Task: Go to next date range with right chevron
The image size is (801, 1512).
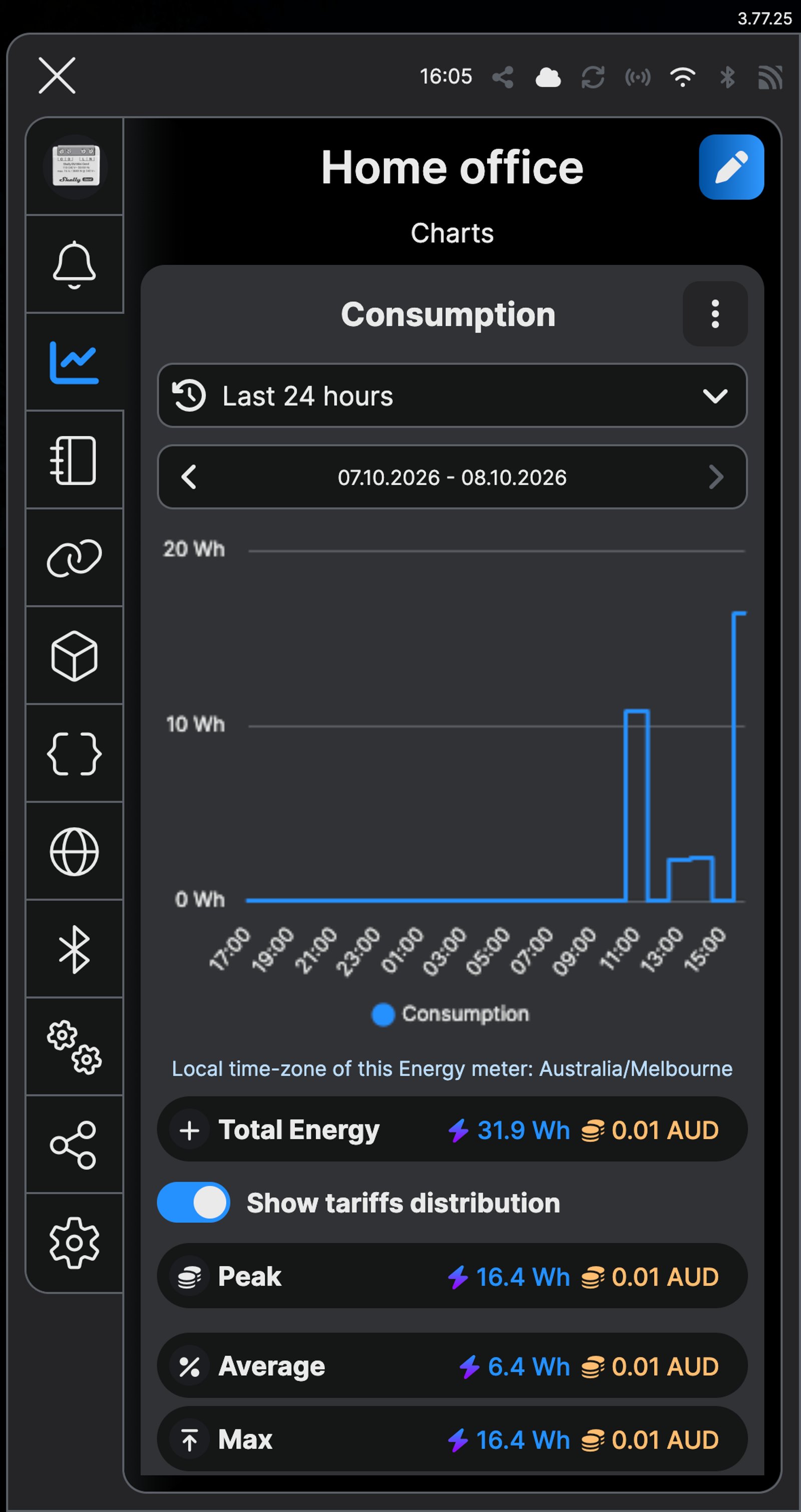Action: pyautogui.click(x=715, y=477)
